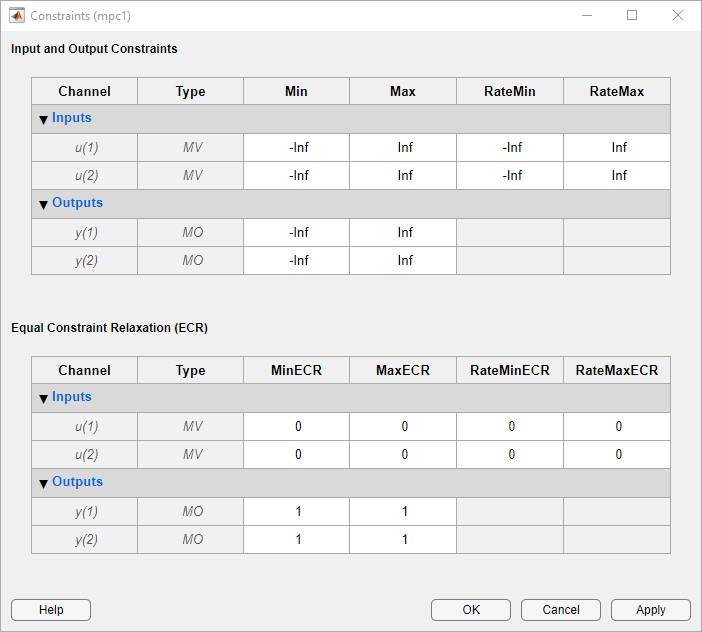
Task: Edit the MinECR value for y(2)
Action: tap(296, 539)
